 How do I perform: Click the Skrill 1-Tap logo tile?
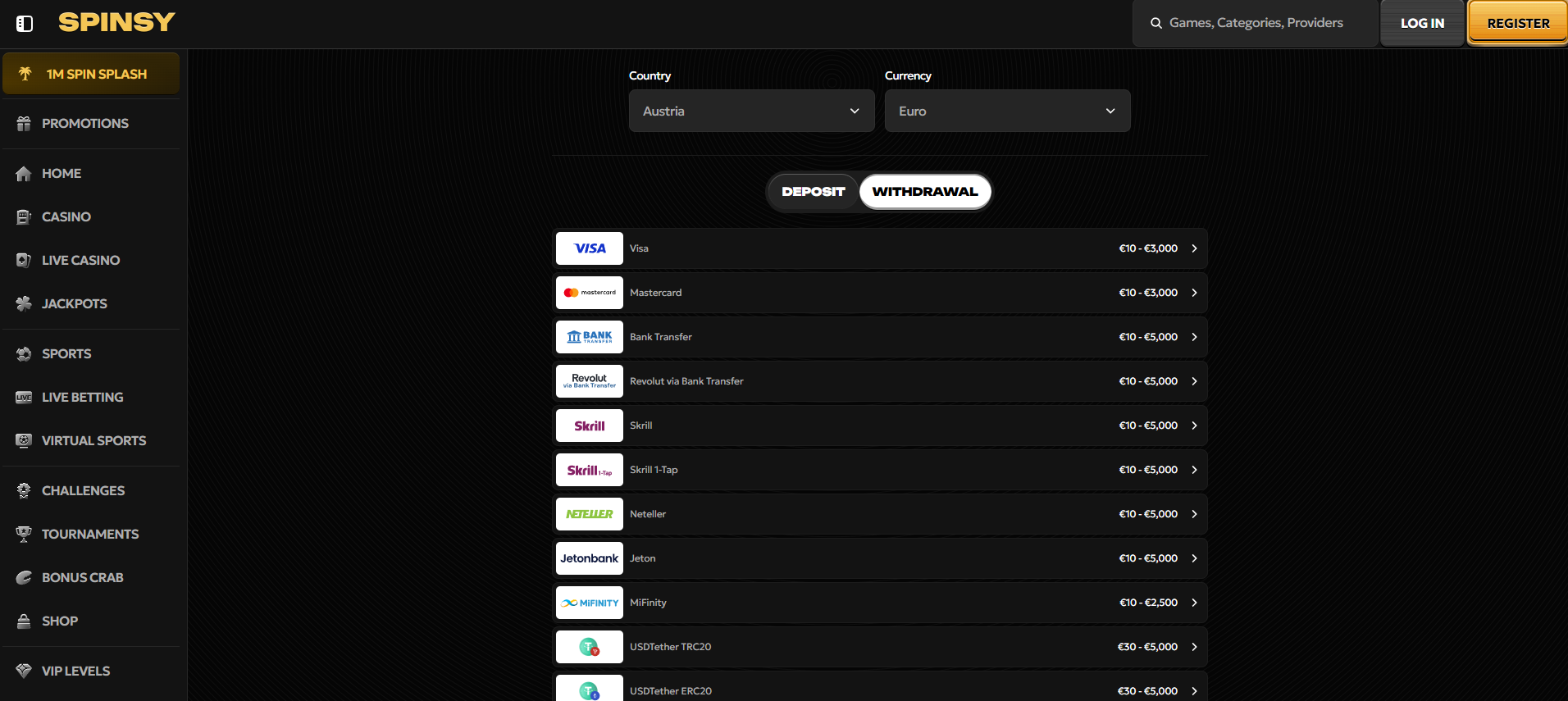pyautogui.click(x=590, y=470)
